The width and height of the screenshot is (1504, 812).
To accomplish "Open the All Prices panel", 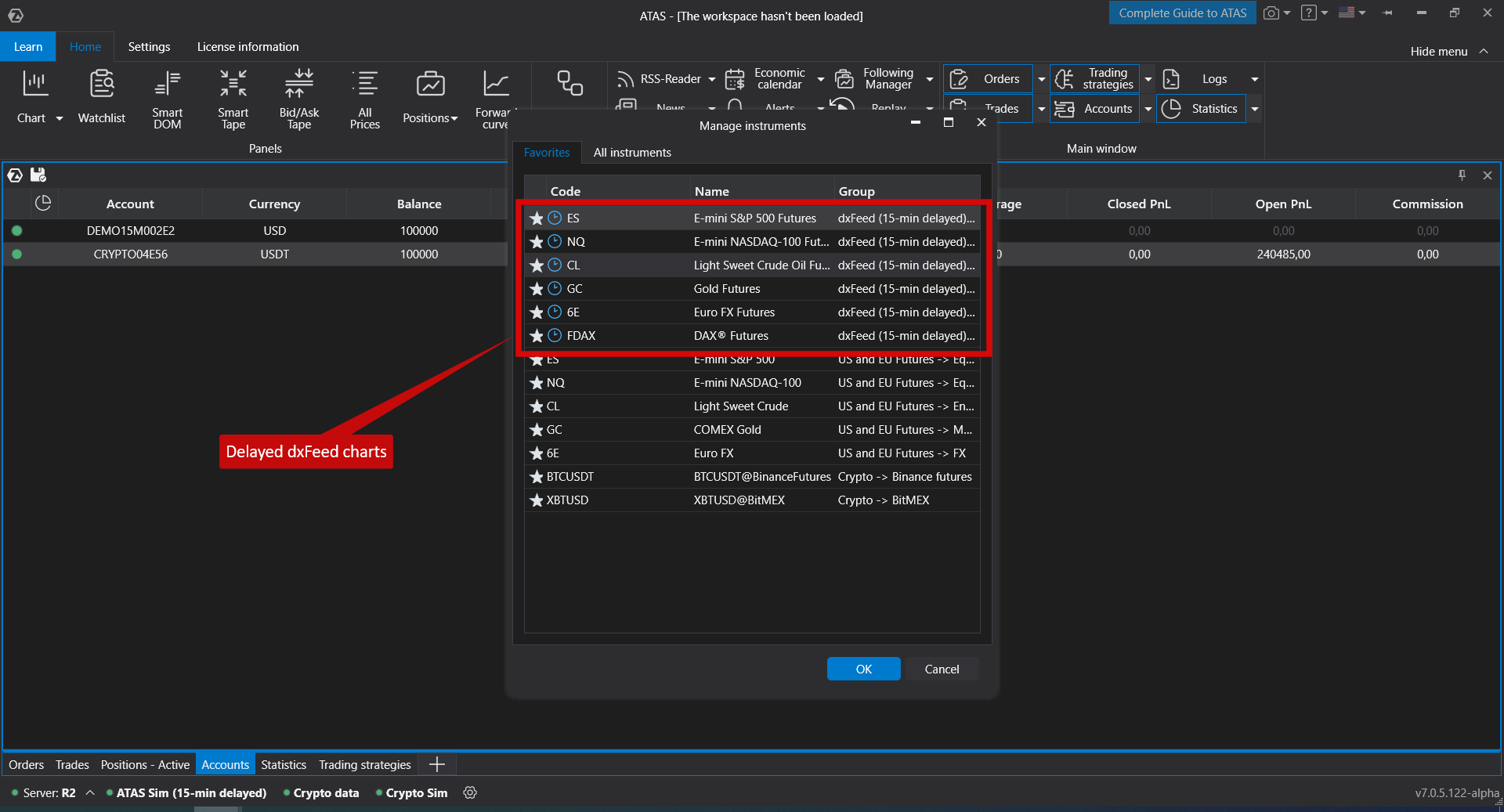I will click(364, 99).
